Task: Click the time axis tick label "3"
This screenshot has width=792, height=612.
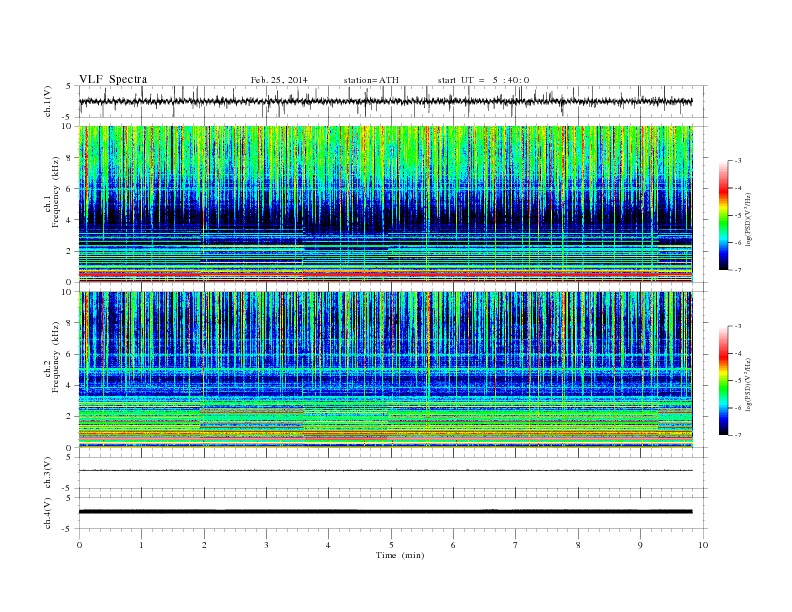Action: [266, 545]
